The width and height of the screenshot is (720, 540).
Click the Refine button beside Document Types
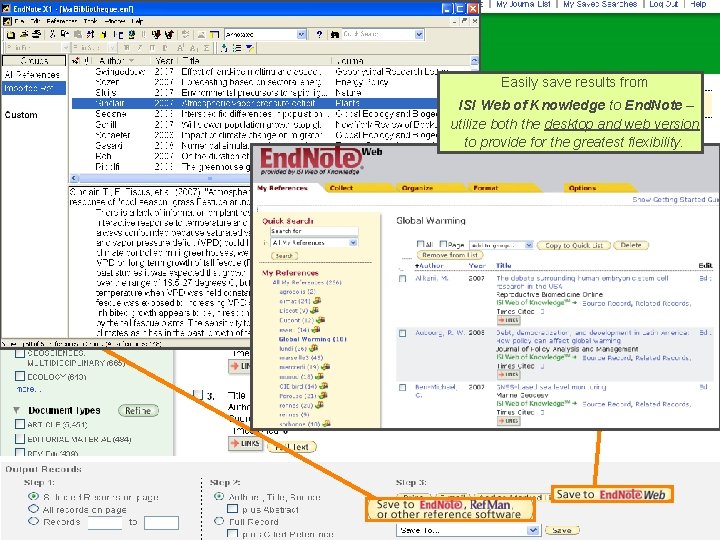click(x=138, y=411)
